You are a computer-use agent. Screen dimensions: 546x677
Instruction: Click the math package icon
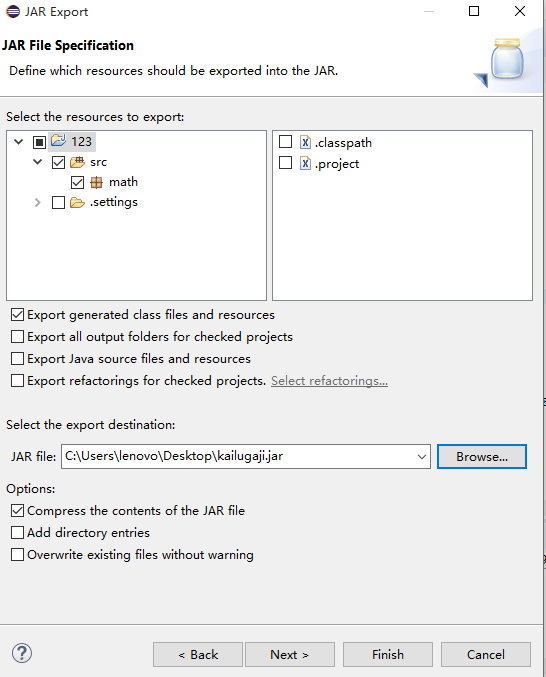pyautogui.click(x=96, y=183)
